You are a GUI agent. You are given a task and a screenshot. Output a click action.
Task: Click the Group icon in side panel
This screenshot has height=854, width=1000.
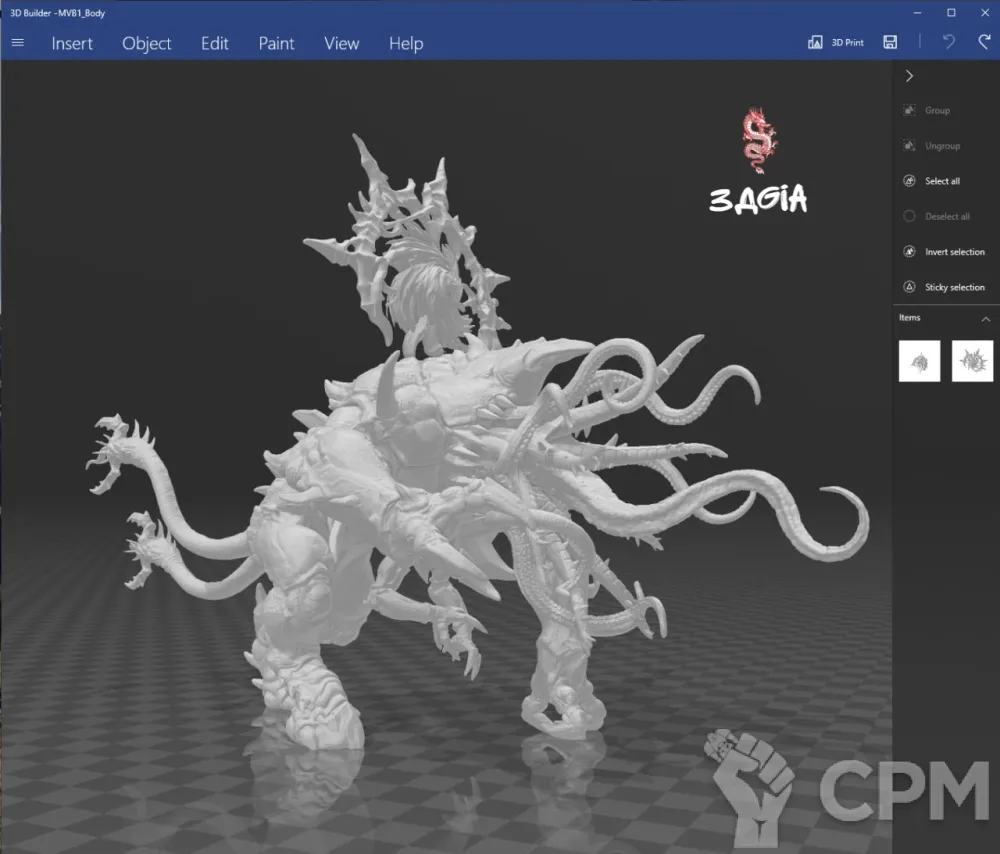coord(909,111)
